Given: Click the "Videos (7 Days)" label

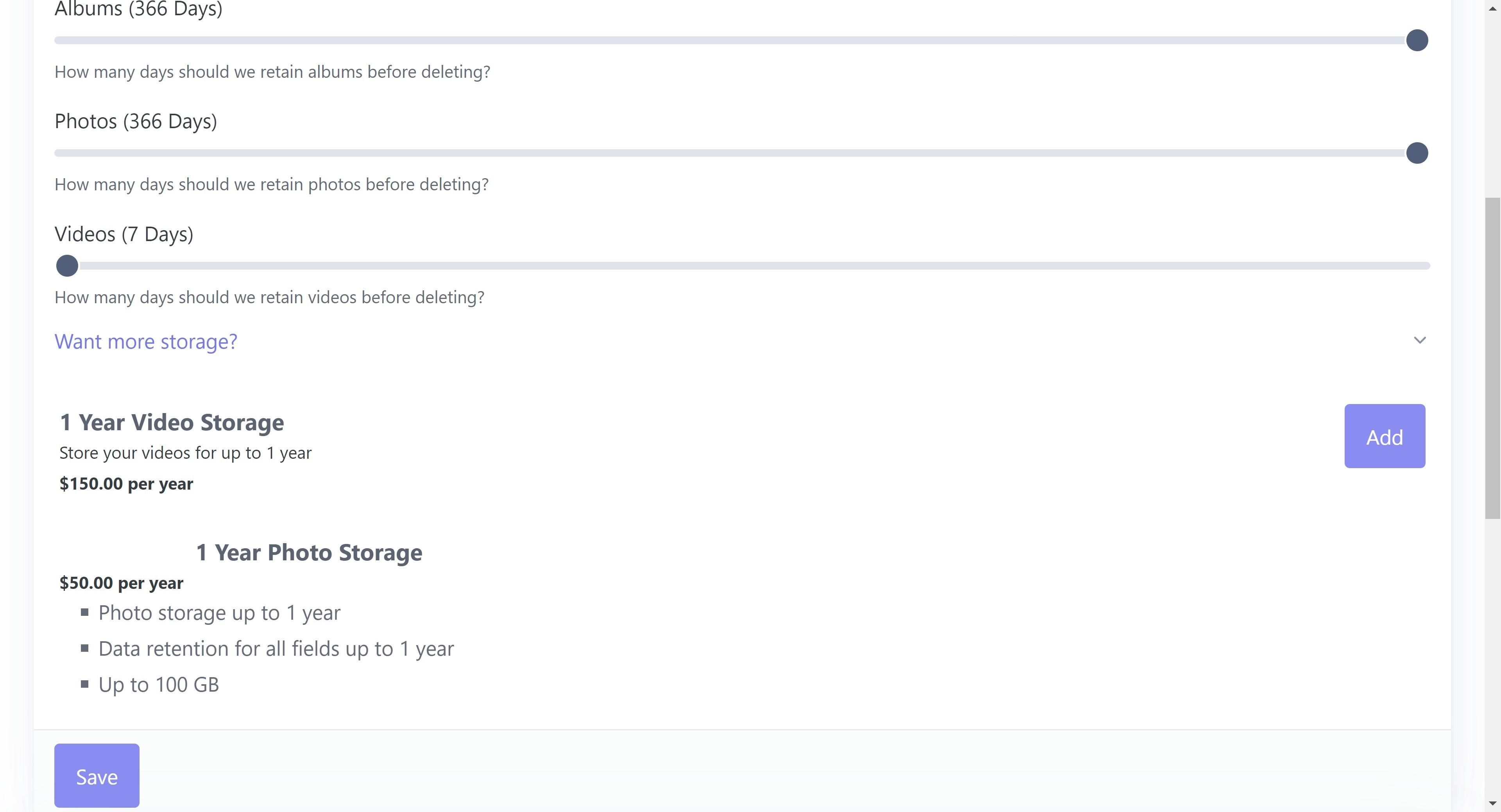Looking at the screenshot, I should point(124,234).
